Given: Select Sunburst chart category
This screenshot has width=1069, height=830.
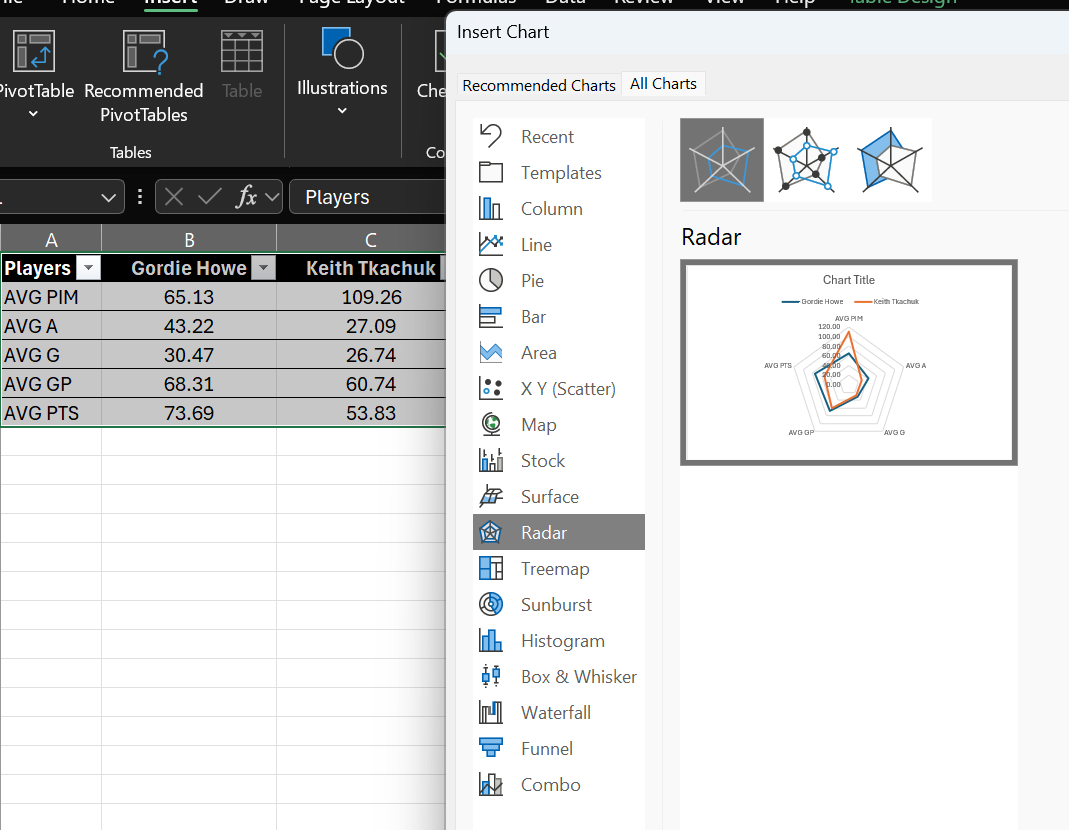Looking at the screenshot, I should pos(558,605).
